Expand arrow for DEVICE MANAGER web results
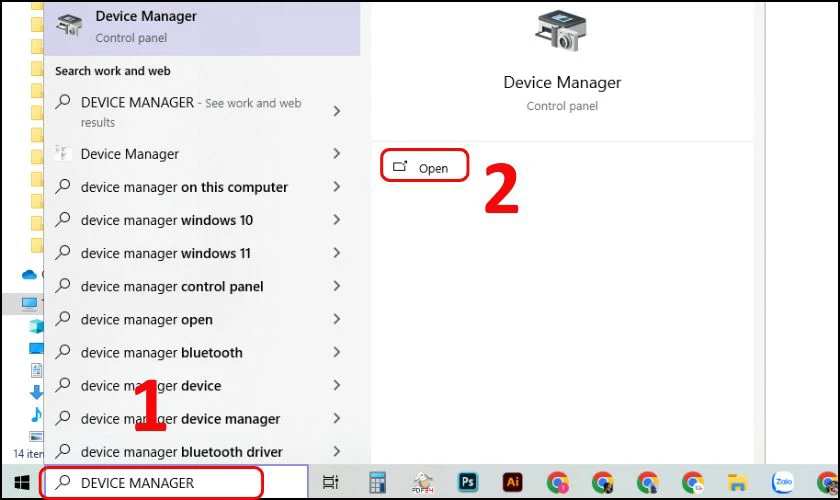Screen dimensions: 840x500 click(x=337, y=112)
